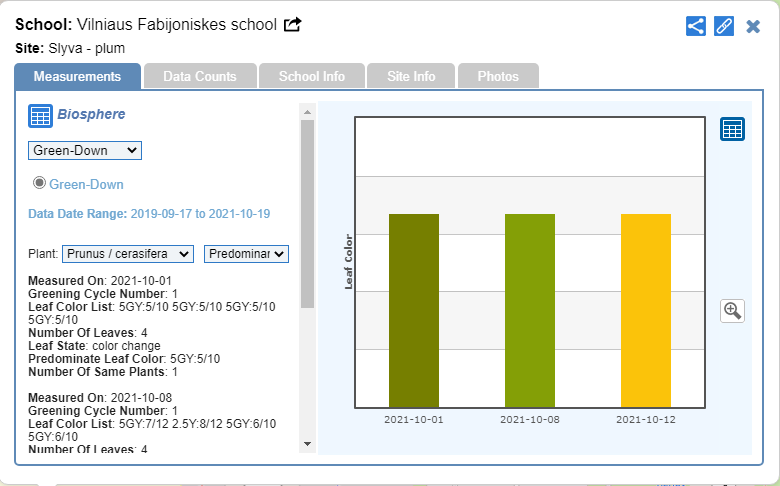Image resolution: width=780 pixels, height=486 pixels.
Task: Click the yellow 2021-10-12 bar
Action: (646, 310)
